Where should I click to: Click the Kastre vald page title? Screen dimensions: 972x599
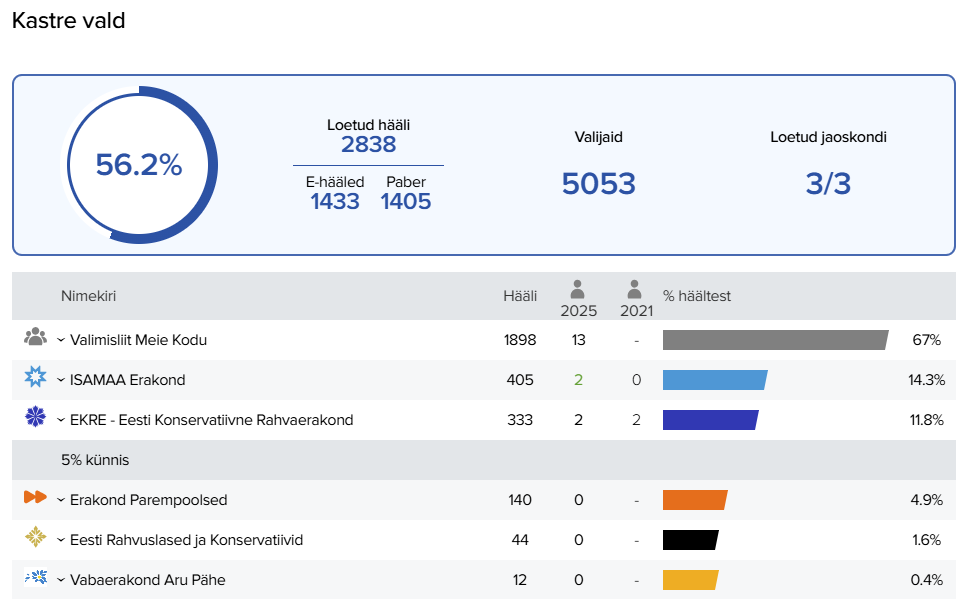click(x=68, y=20)
